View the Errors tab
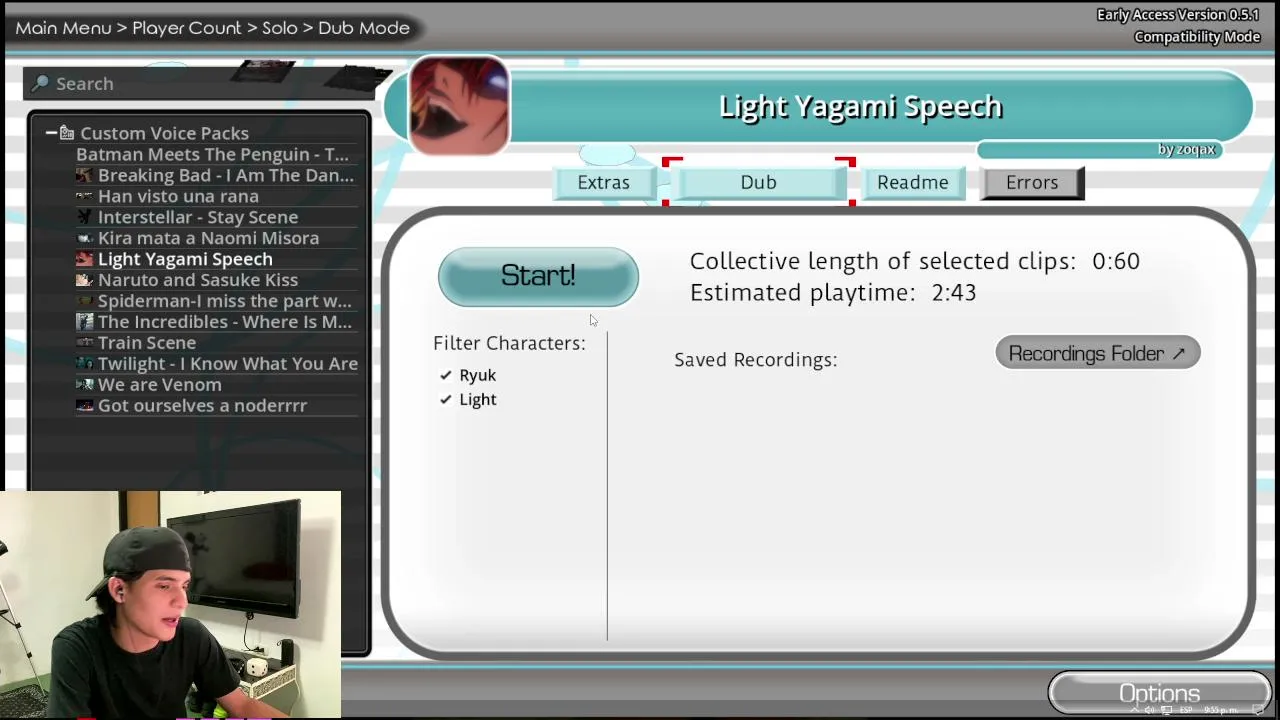 click(x=1032, y=183)
